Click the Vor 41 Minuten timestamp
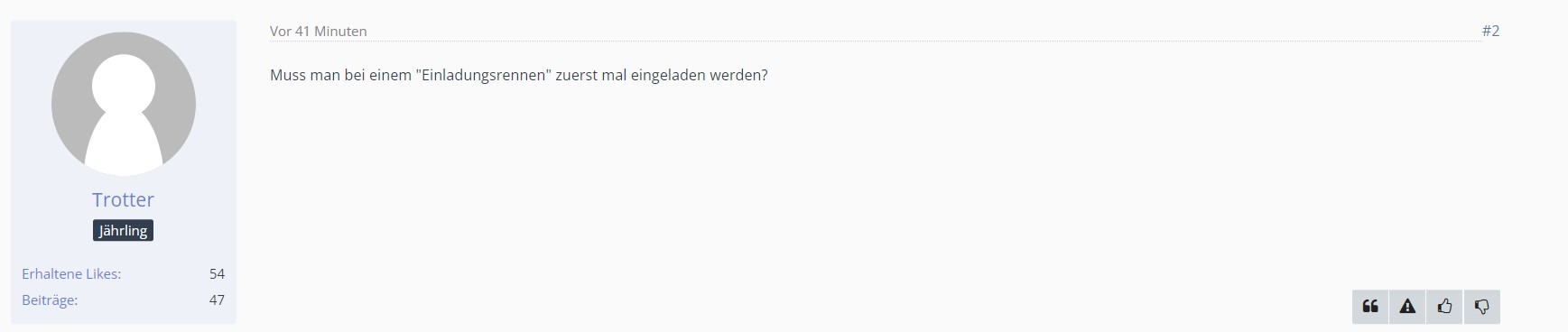The height and width of the screenshot is (332, 1568). (318, 31)
